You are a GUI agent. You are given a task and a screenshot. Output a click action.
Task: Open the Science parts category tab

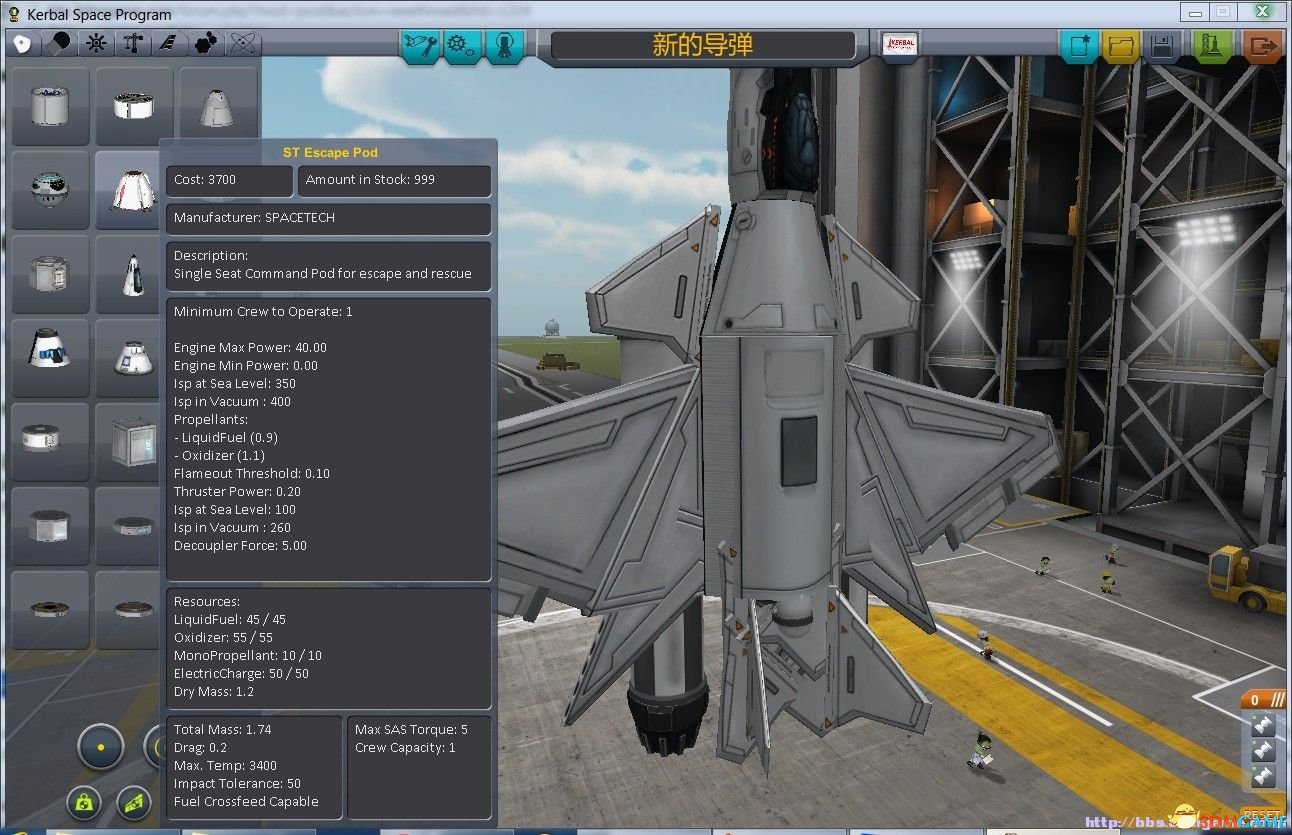coord(244,44)
